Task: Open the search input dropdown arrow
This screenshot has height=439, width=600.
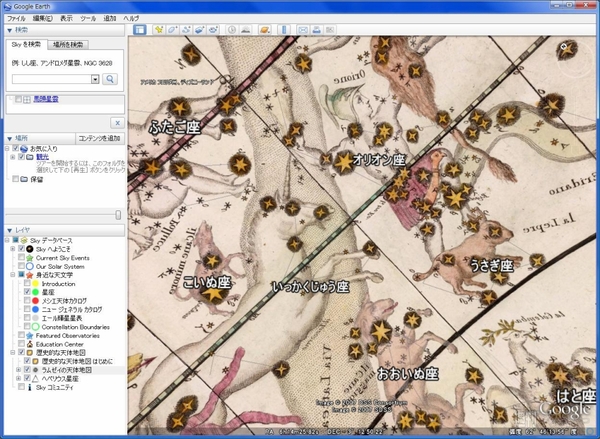Action: pos(94,79)
